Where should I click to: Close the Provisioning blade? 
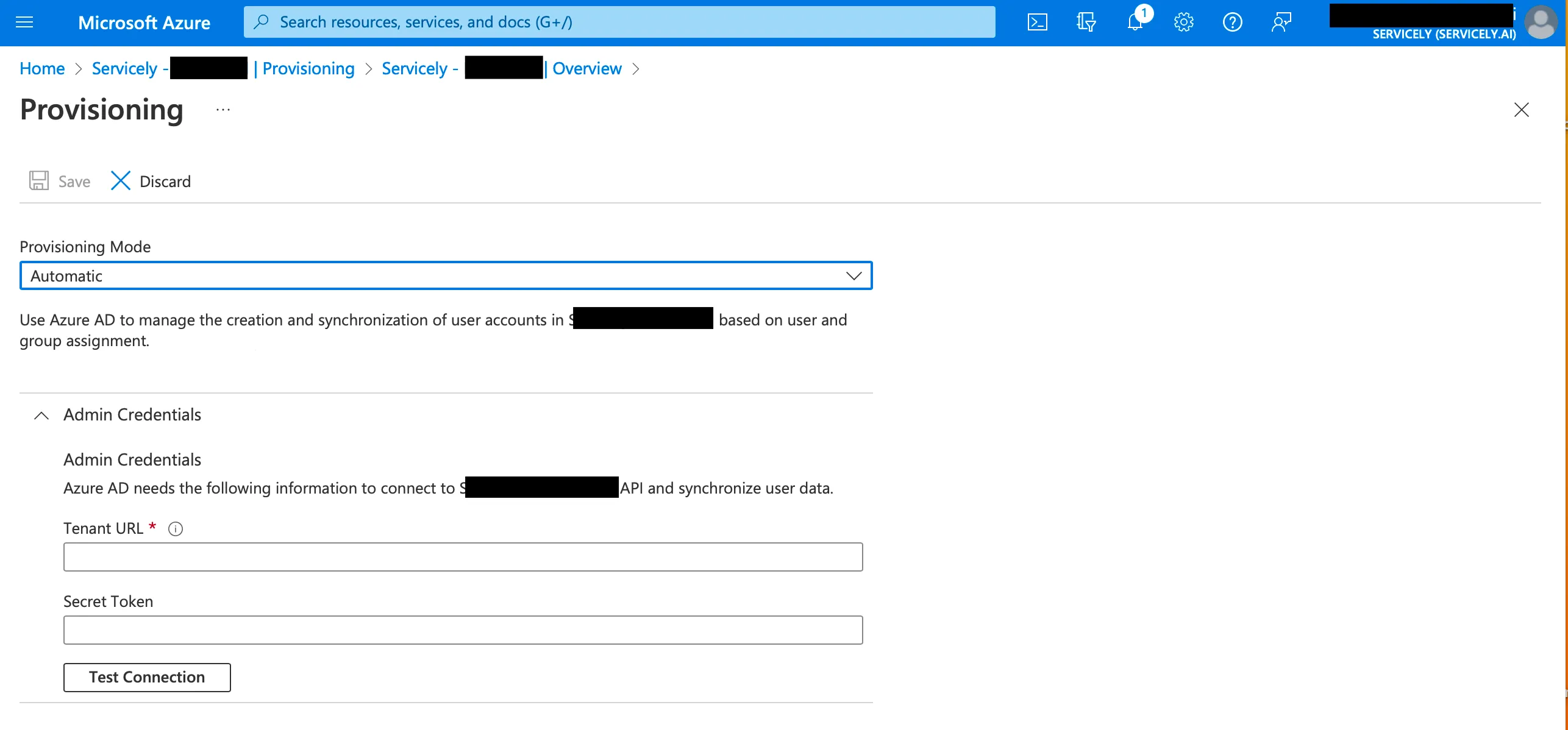tap(1522, 110)
